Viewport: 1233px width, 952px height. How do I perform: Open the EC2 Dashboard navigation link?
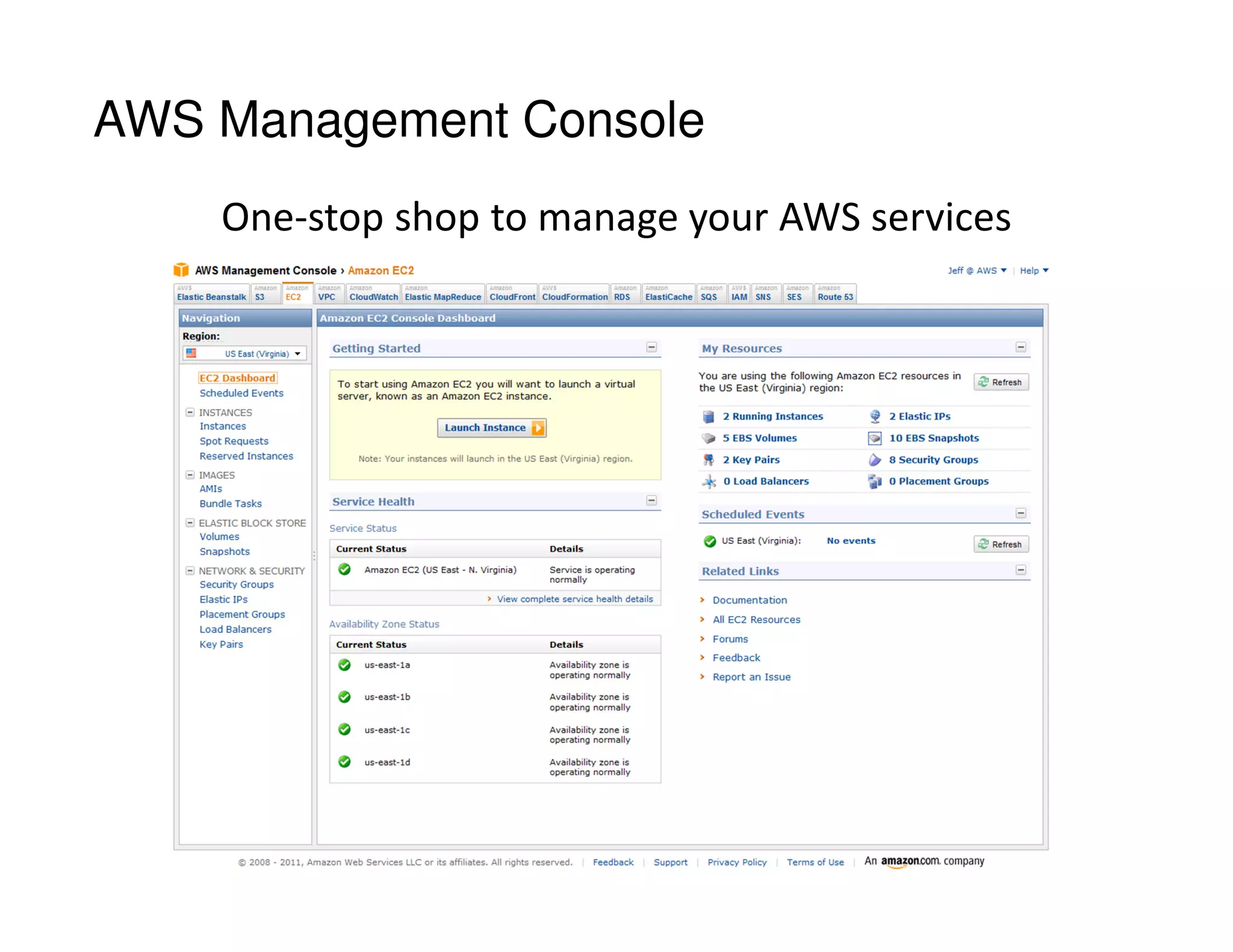click(237, 378)
